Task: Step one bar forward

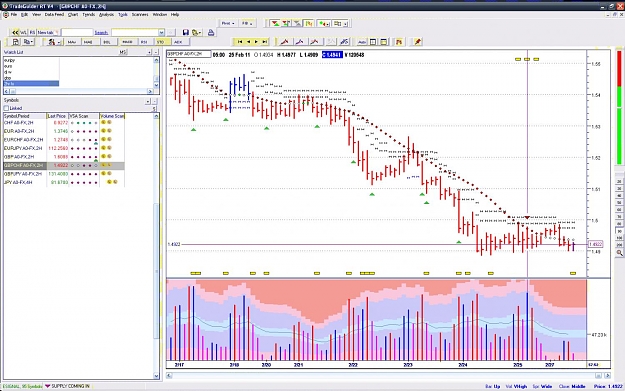Action: (256, 41)
